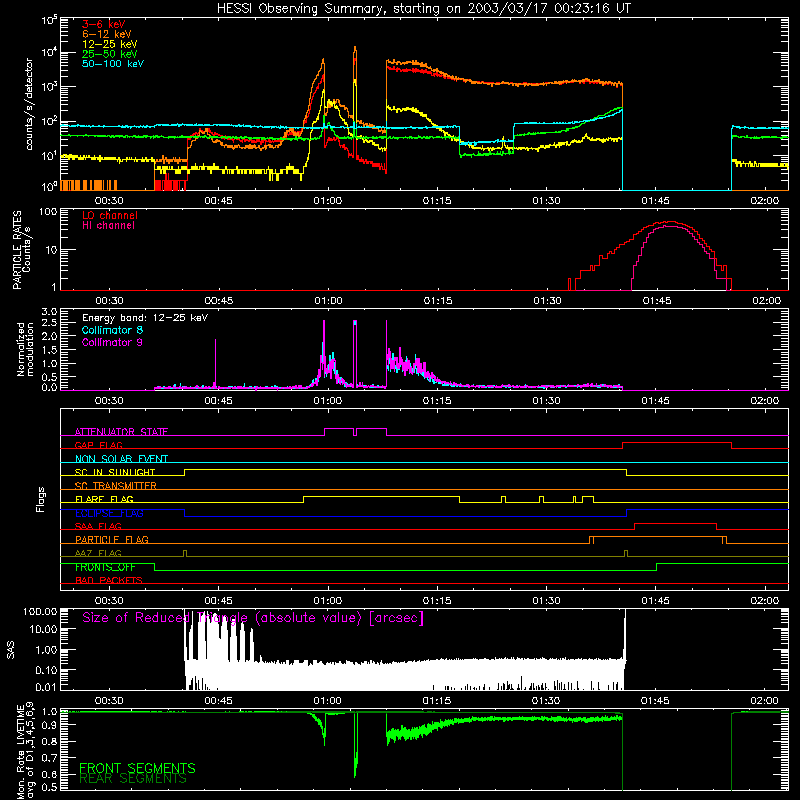
Task: Click the "2.5" tick on modulation axis
Action: coord(49,323)
